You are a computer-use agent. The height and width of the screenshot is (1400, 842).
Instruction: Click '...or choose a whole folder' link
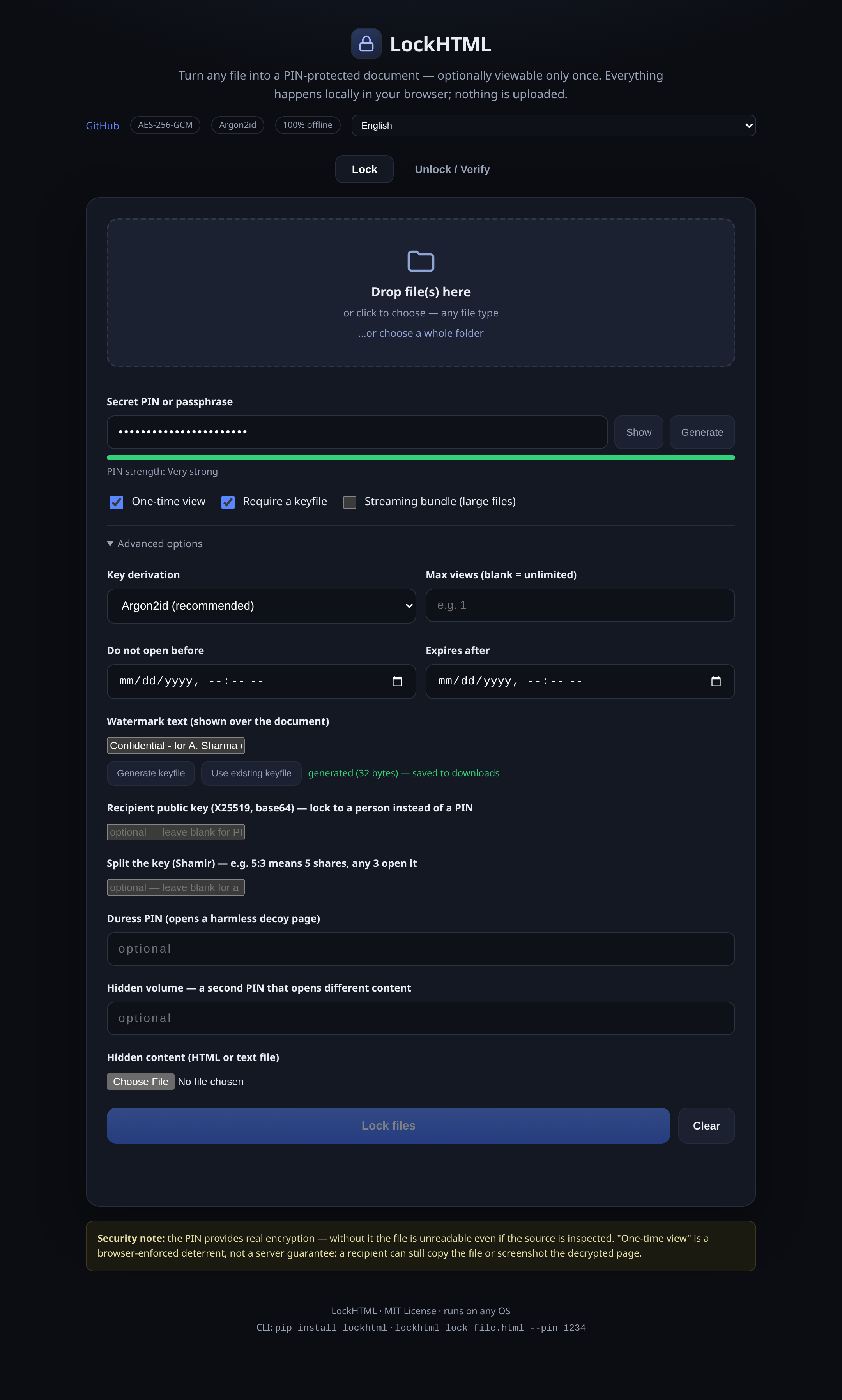click(x=421, y=333)
